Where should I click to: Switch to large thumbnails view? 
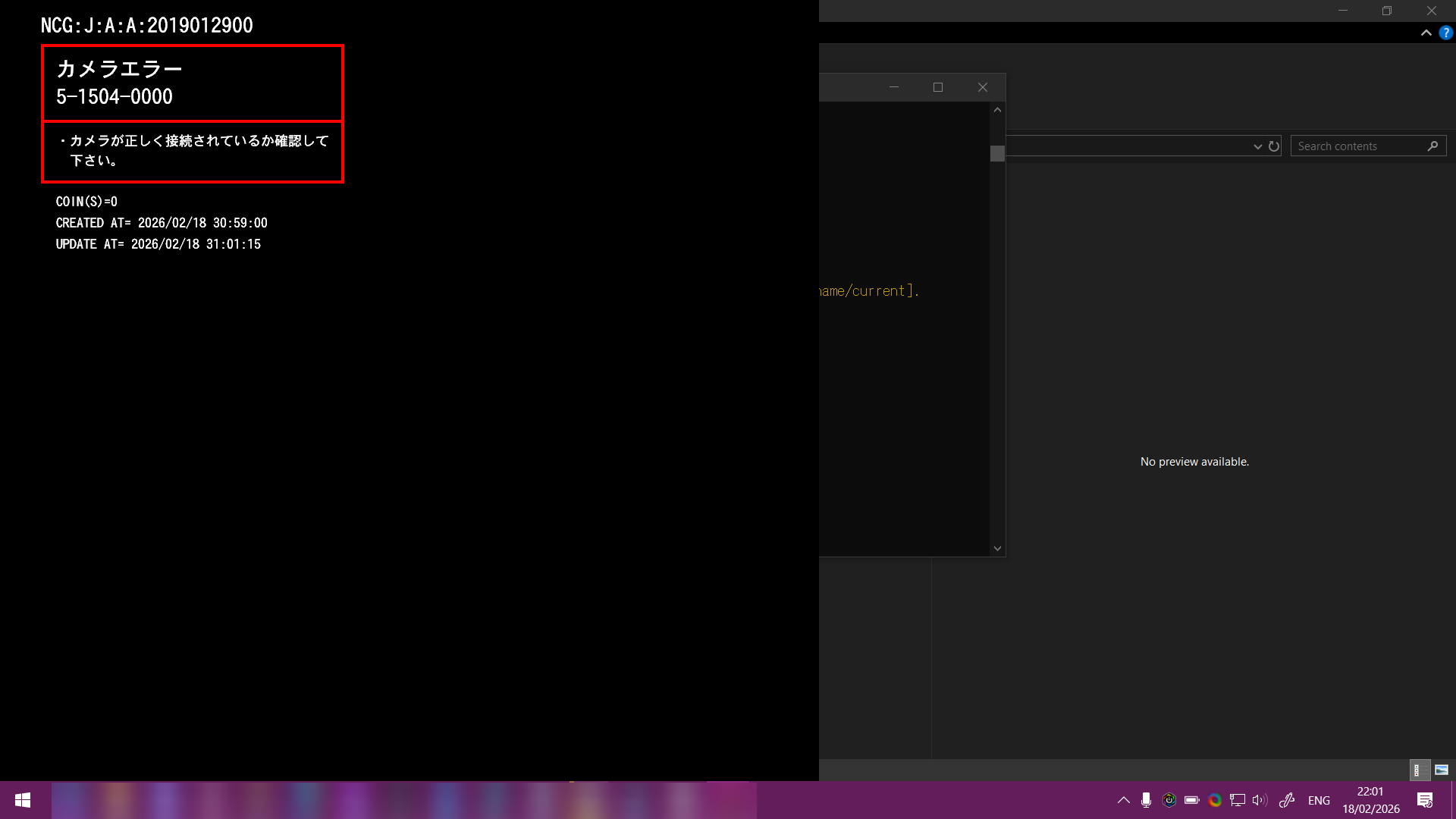pos(1442,770)
